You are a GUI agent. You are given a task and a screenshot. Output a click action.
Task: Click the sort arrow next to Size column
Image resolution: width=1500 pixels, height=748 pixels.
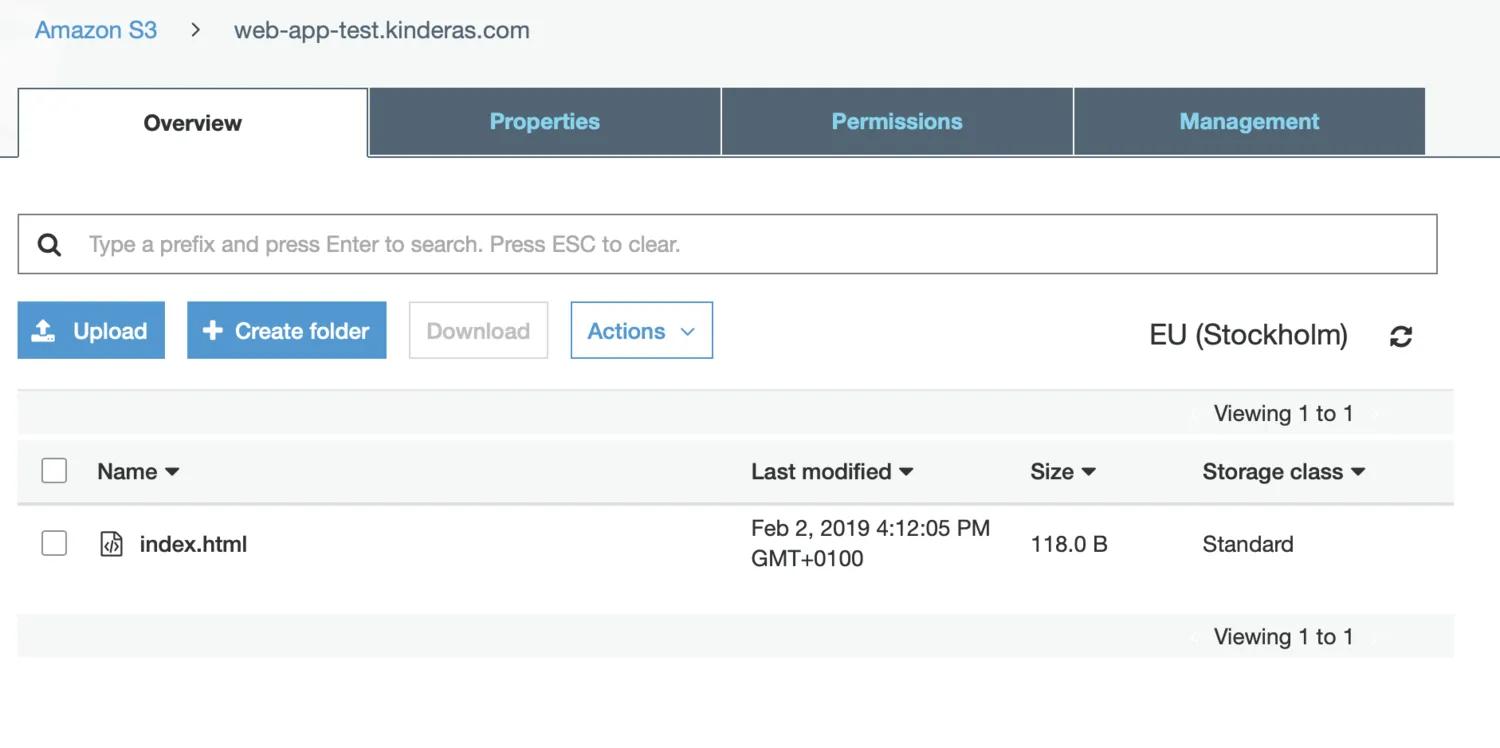(1089, 471)
